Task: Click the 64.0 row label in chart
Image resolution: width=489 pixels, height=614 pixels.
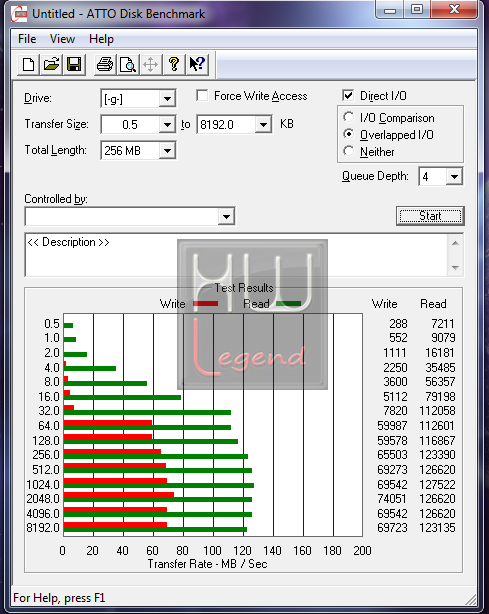Action: 49,426
